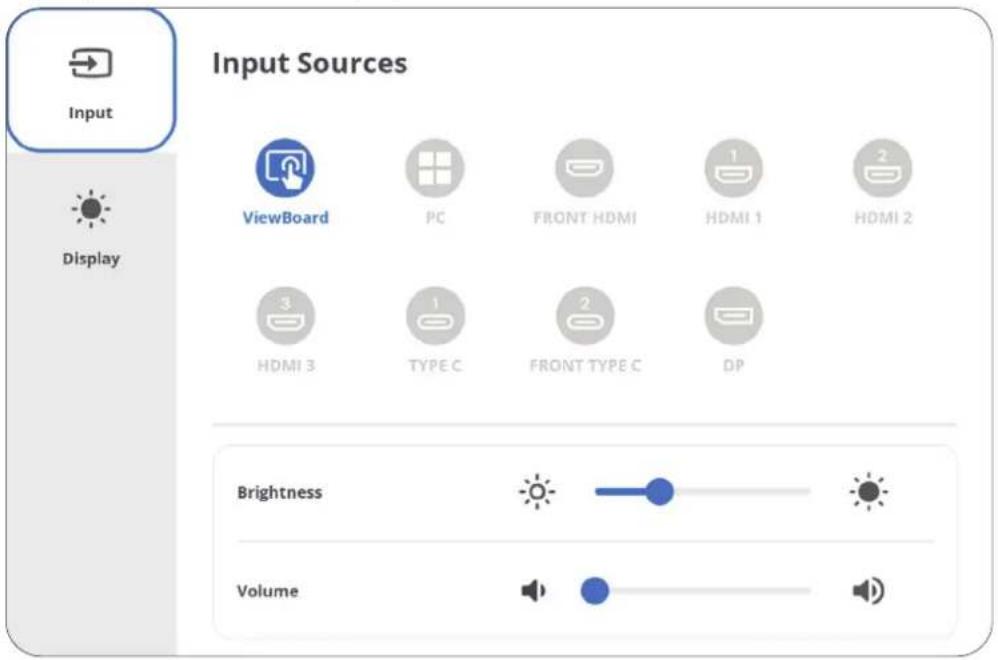This screenshot has width=998, height=660.
Task: Click the Volume slider handle
Action: pyautogui.click(x=594, y=591)
